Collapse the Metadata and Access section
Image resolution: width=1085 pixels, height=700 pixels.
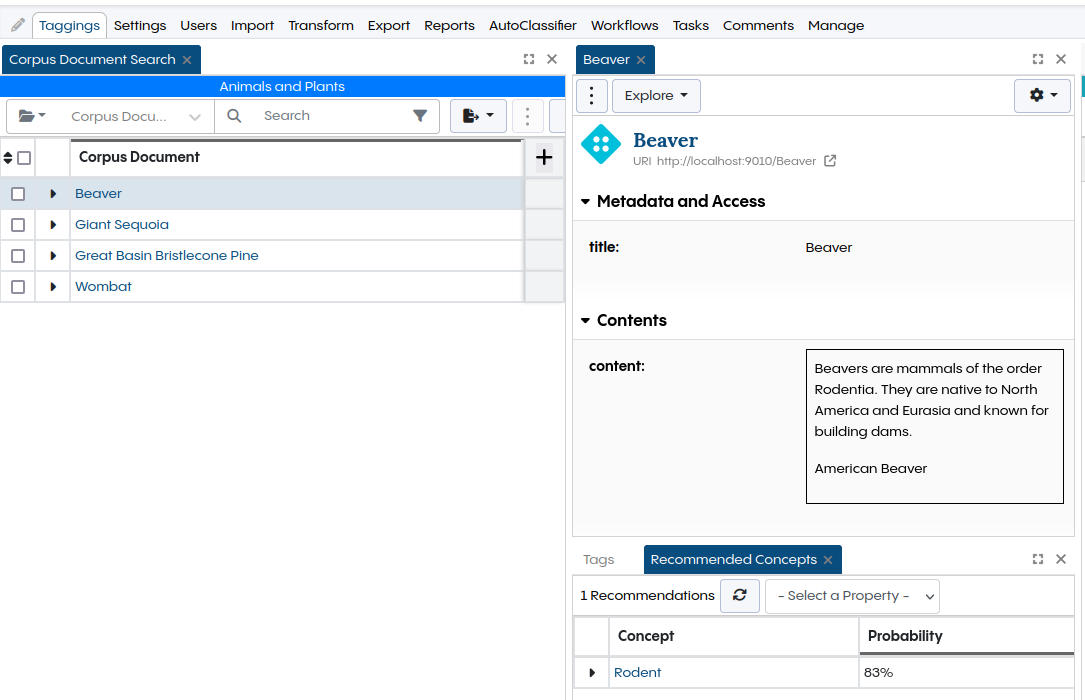pos(586,202)
